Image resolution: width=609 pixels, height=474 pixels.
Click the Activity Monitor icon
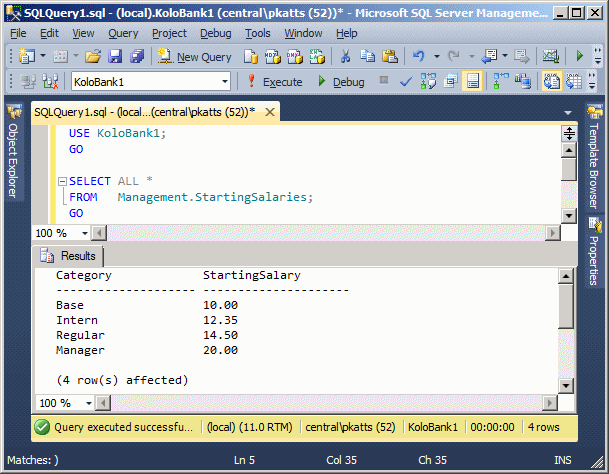[551, 56]
